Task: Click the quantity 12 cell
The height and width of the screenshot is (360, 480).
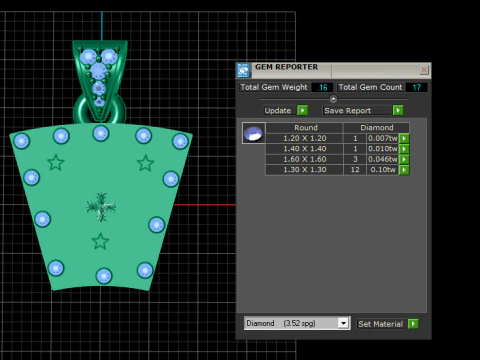Action: tap(355, 170)
